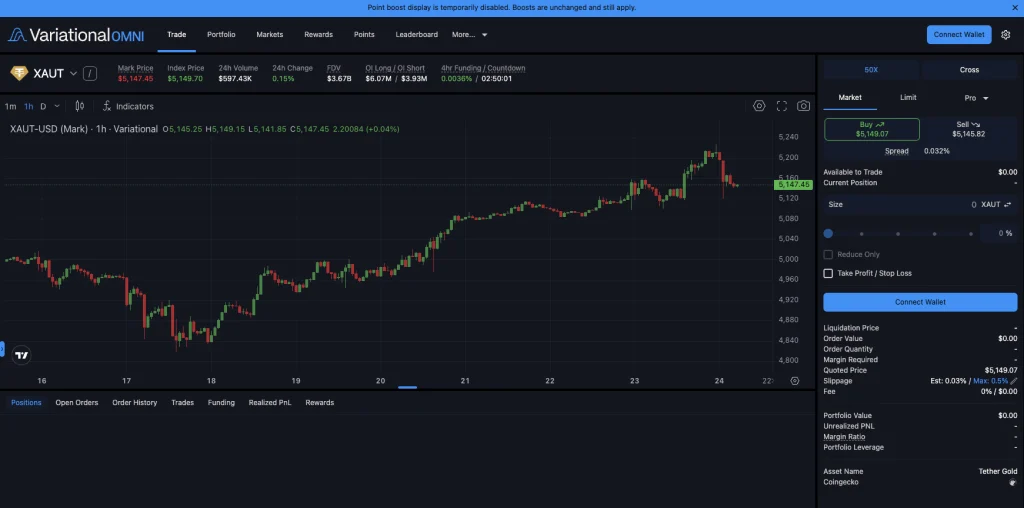
Task: Take a chart snapshot with the camera icon
Action: pos(804,106)
